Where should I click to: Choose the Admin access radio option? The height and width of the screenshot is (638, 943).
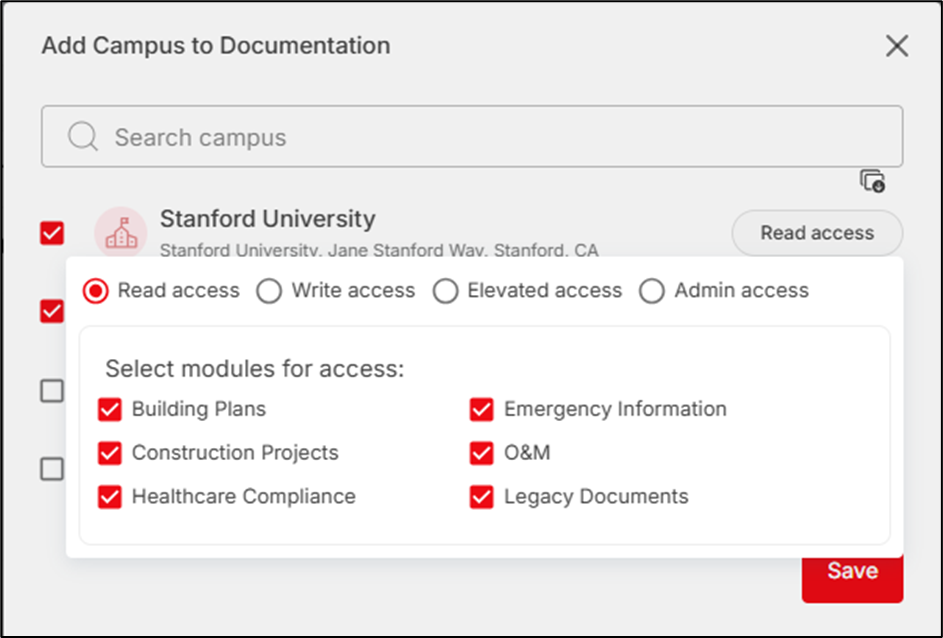[x=652, y=291]
